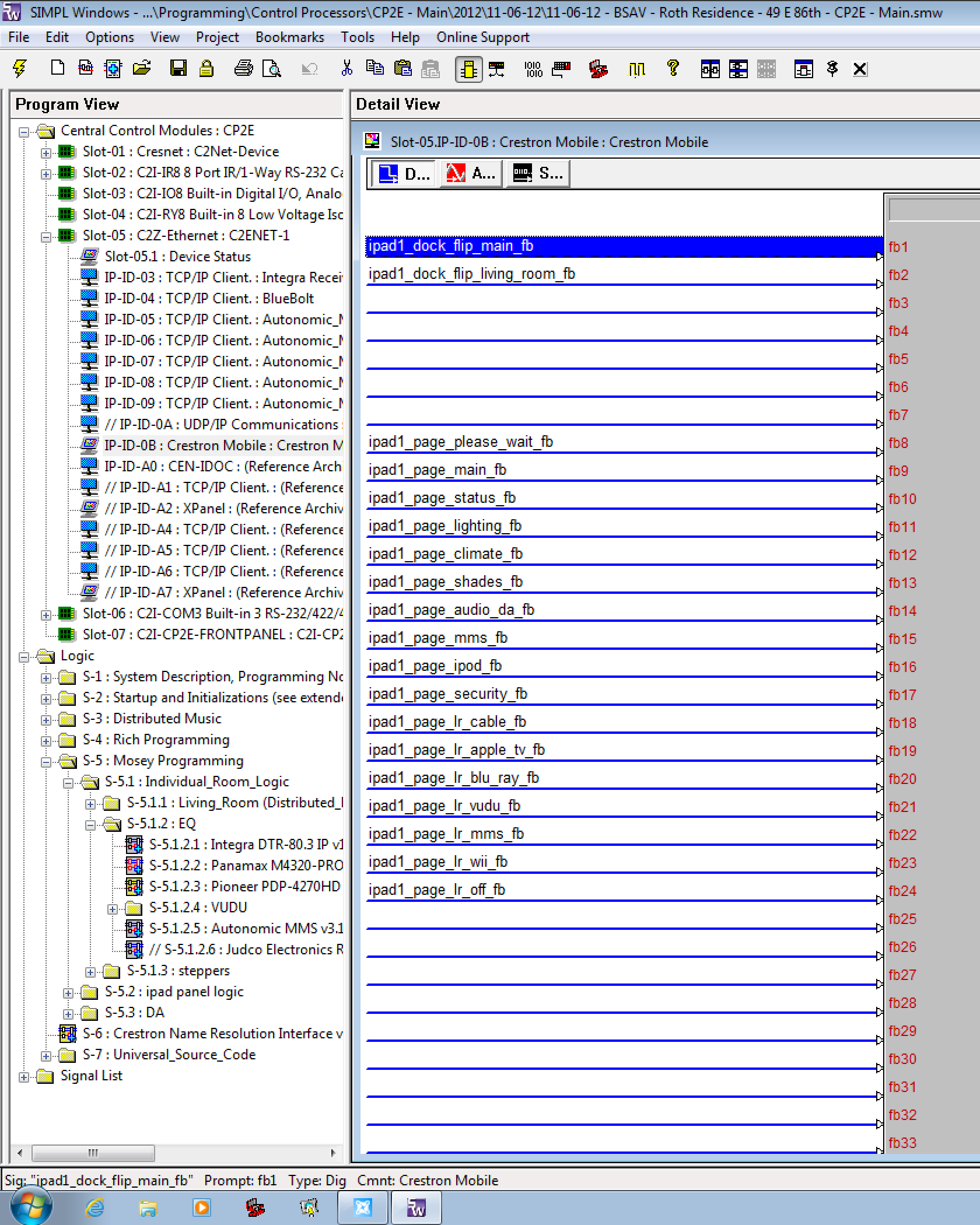Print using the printer toolbar icon
The image size is (980, 1225).
click(x=243, y=69)
